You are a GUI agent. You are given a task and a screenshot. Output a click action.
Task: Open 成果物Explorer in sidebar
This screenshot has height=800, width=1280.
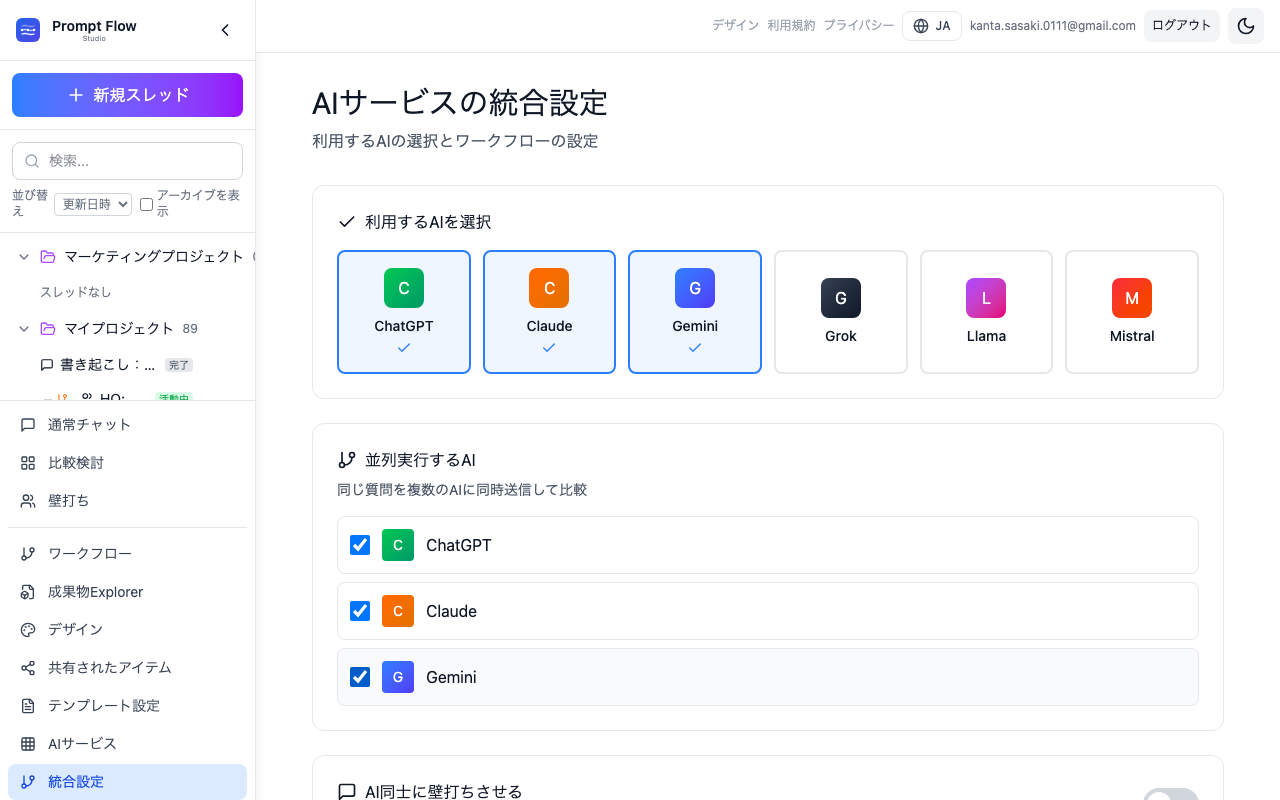click(127, 592)
